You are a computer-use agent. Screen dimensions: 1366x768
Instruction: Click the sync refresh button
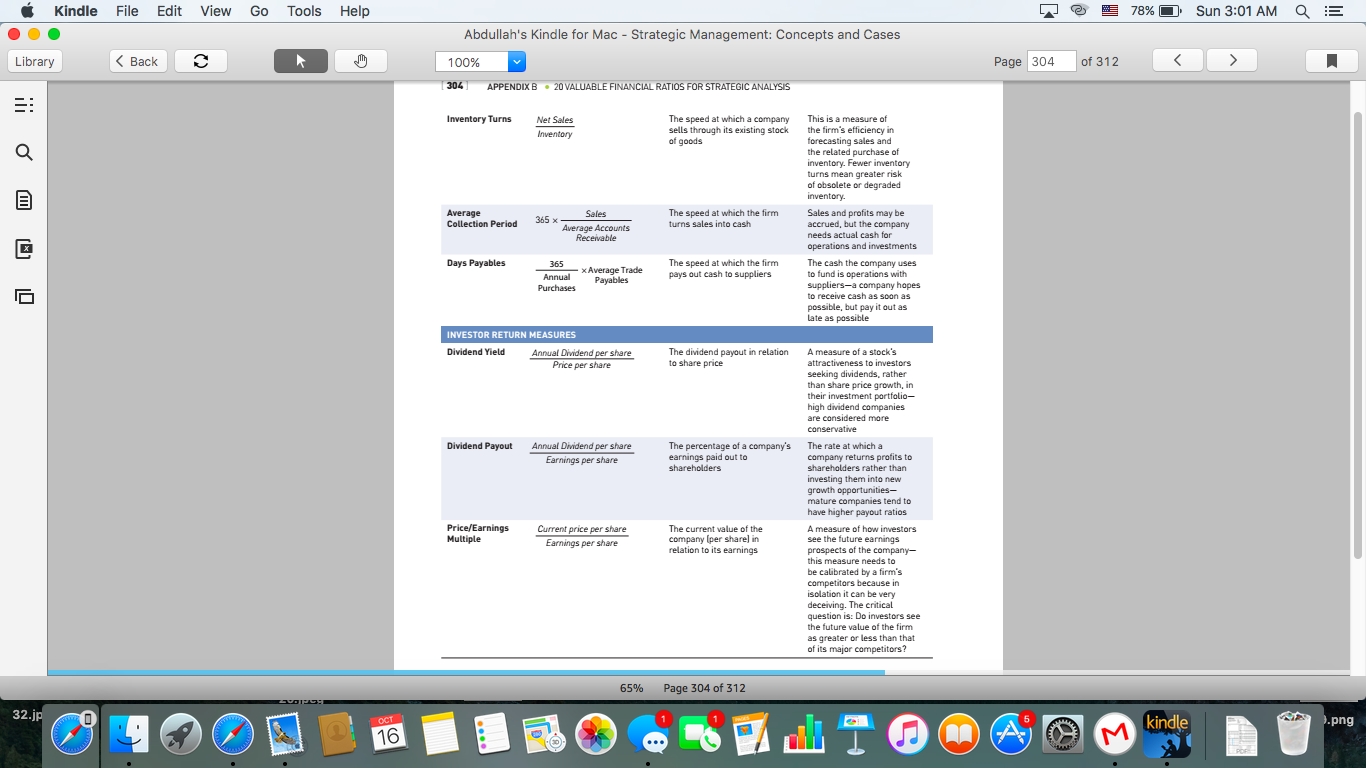201,61
